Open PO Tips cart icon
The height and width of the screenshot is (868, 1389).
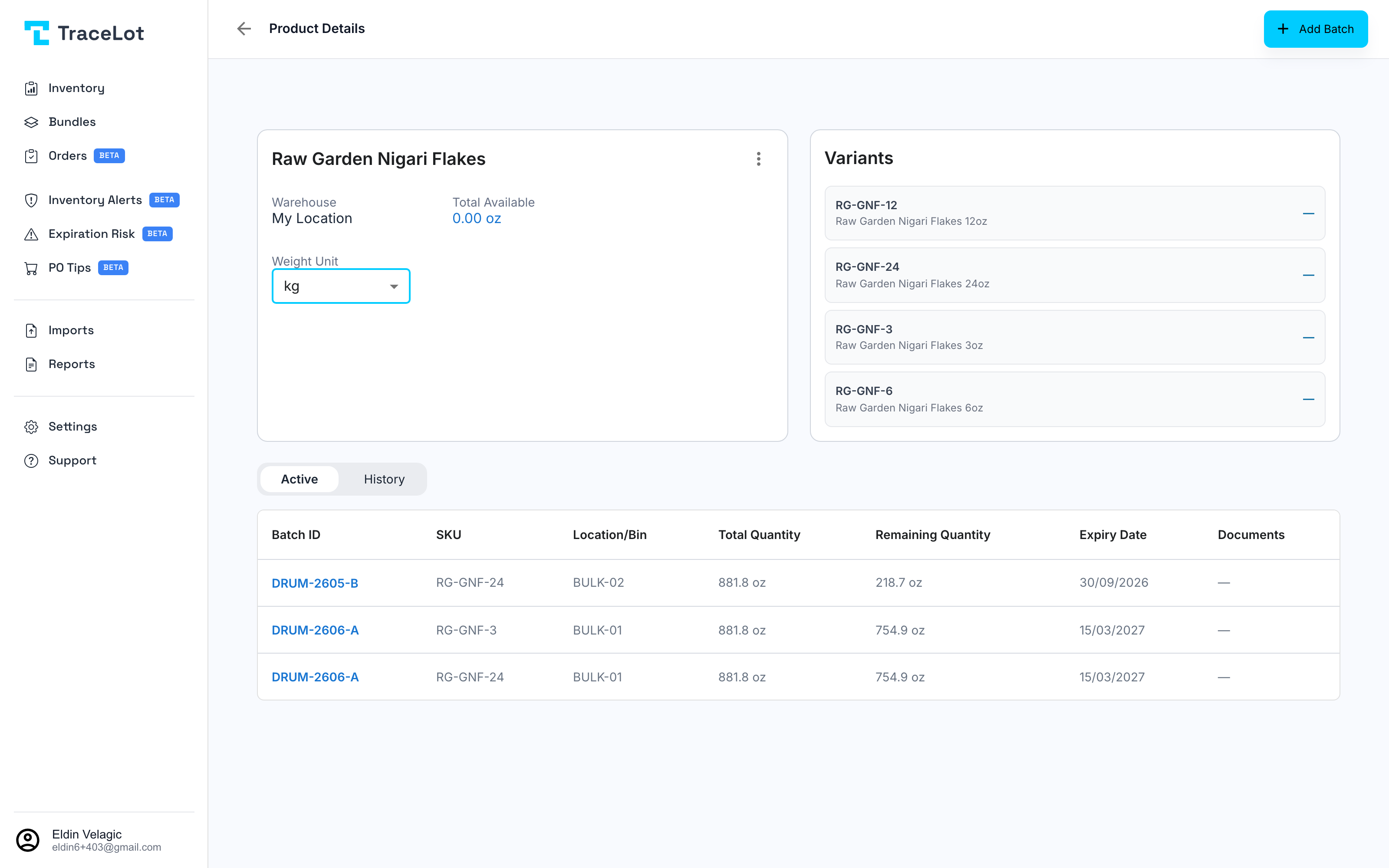31,268
